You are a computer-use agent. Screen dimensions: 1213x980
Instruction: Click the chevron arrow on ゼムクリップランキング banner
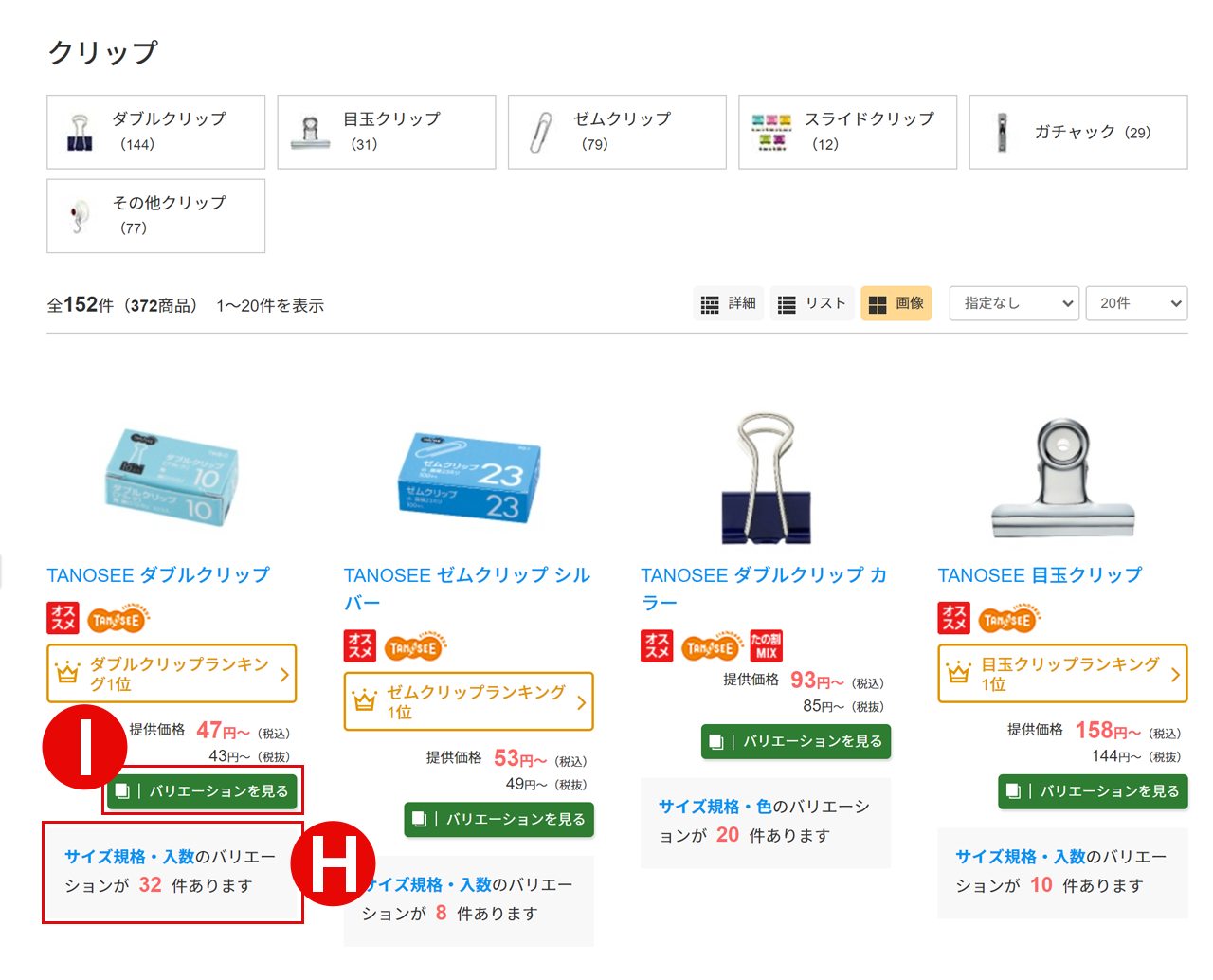click(x=581, y=702)
